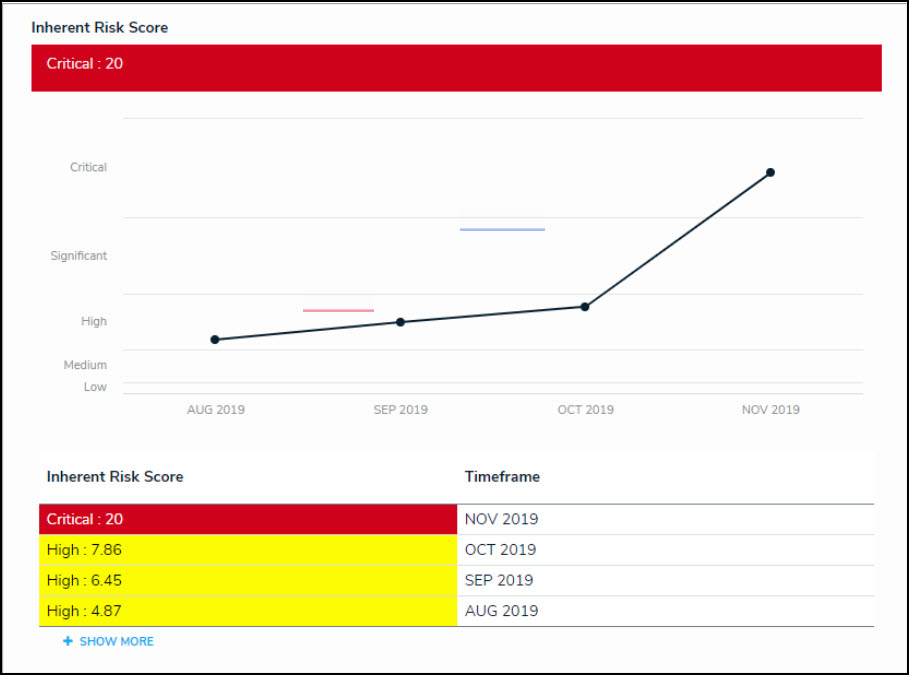Click the plus icon beside SHOW MORE
Image resolution: width=909 pixels, height=675 pixels.
[68, 641]
